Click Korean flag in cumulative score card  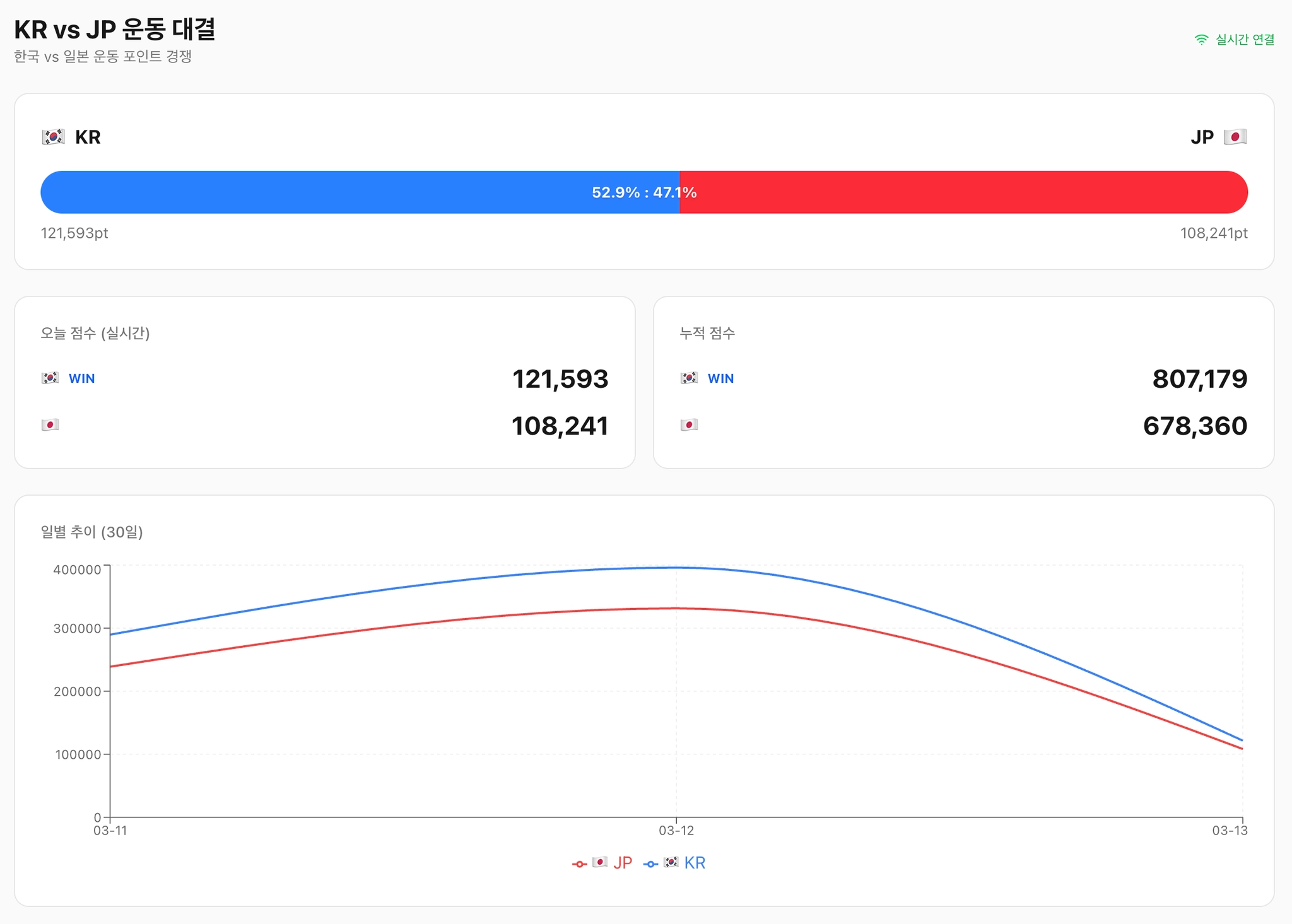click(x=689, y=378)
